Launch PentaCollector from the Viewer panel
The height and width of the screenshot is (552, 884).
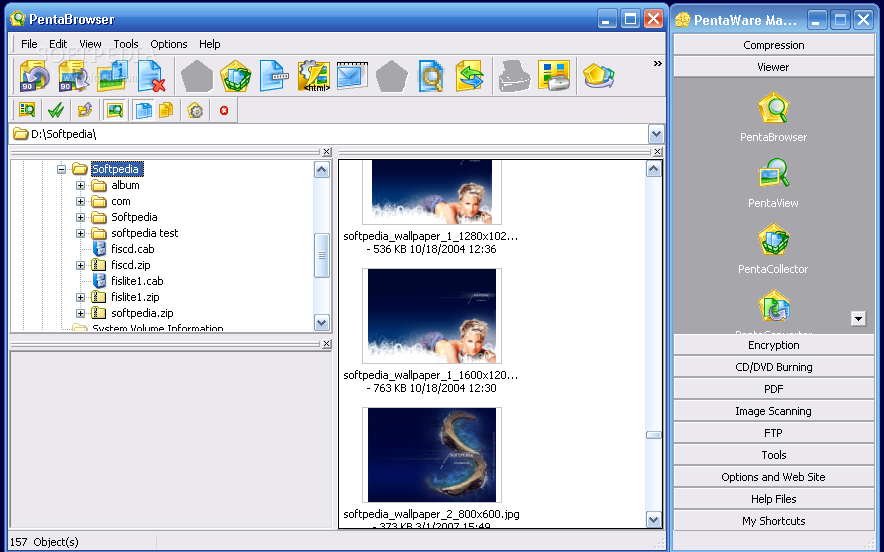click(x=774, y=249)
